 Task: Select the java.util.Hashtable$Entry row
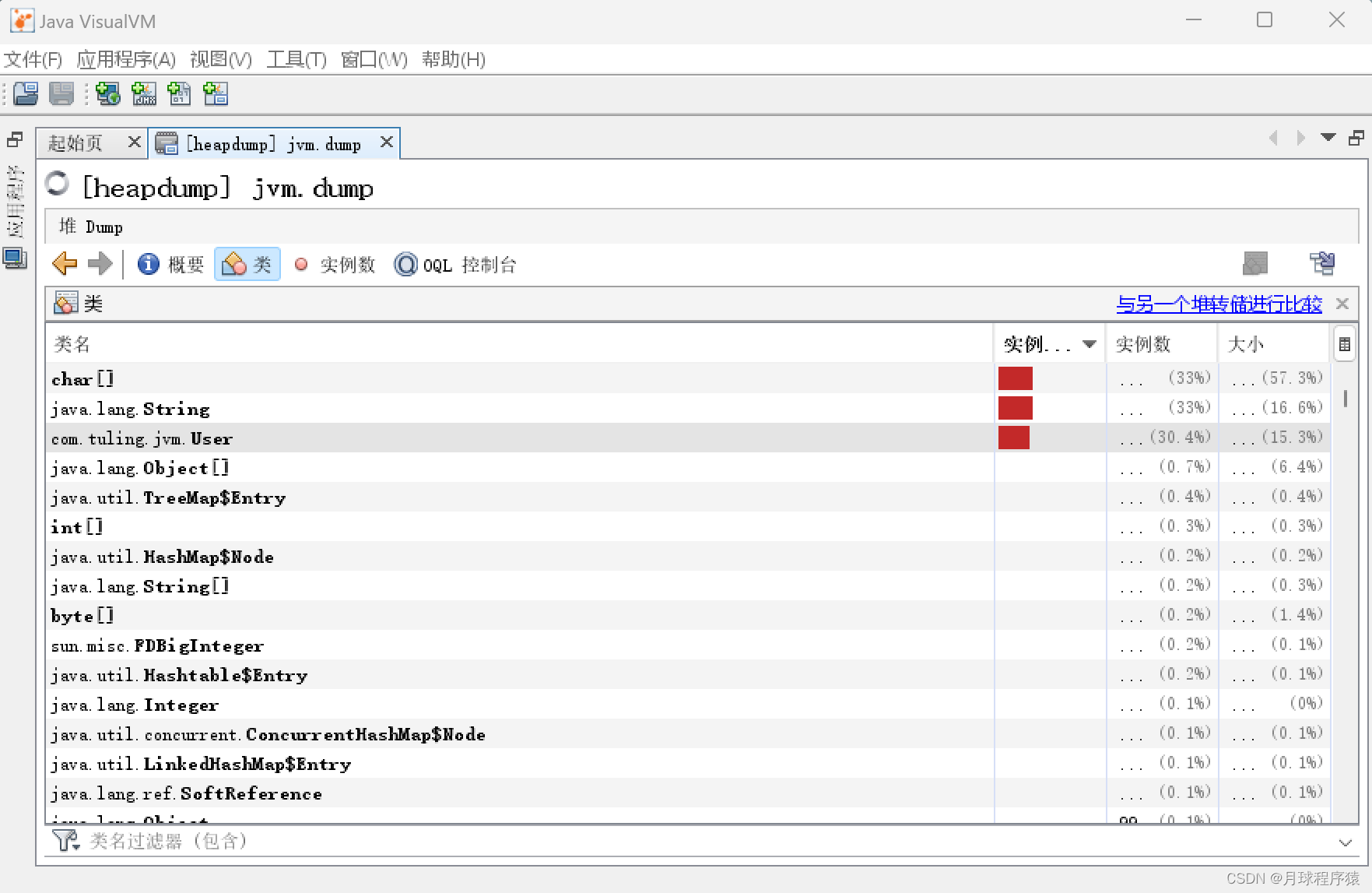[x=688, y=674]
